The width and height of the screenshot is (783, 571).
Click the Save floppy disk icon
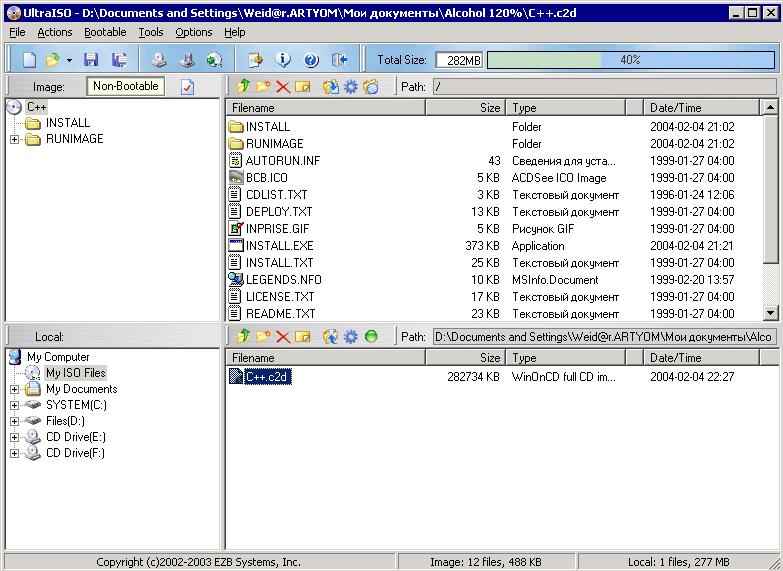(x=91, y=60)
